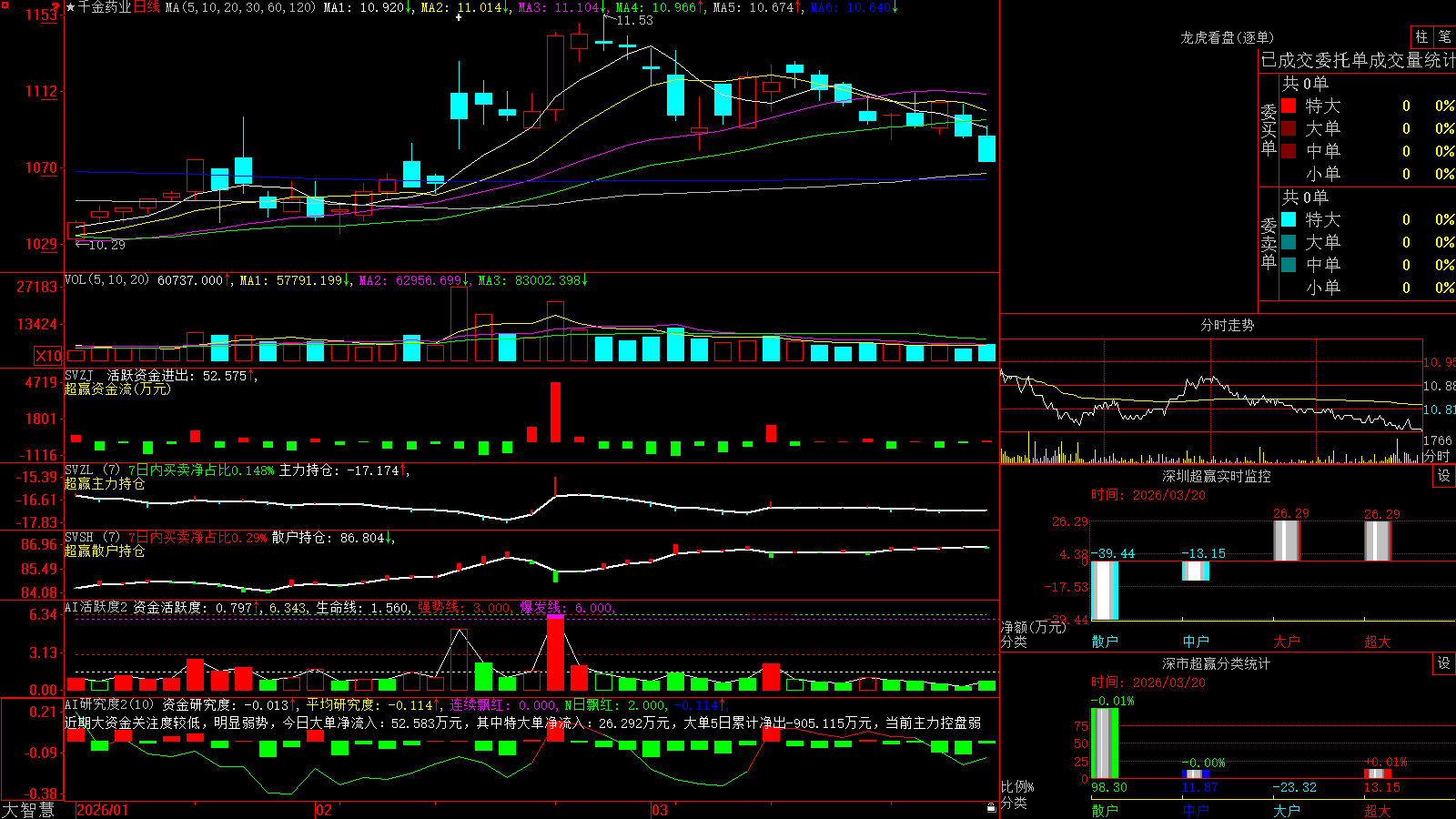1456x819 pixels.
Task: Click the star icon before 千金药业
Action: pyautogui.click(x=70, y=7)
